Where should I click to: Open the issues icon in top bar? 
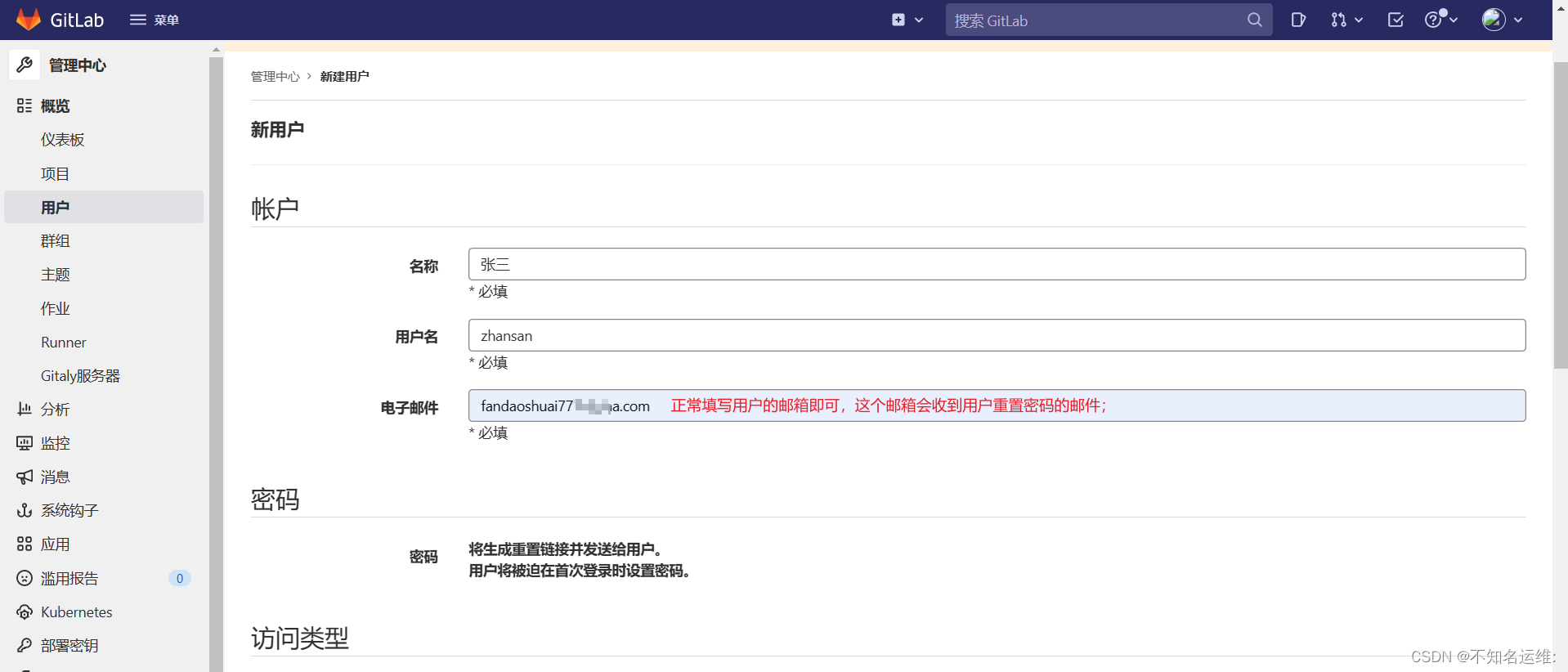[1298, 20]
